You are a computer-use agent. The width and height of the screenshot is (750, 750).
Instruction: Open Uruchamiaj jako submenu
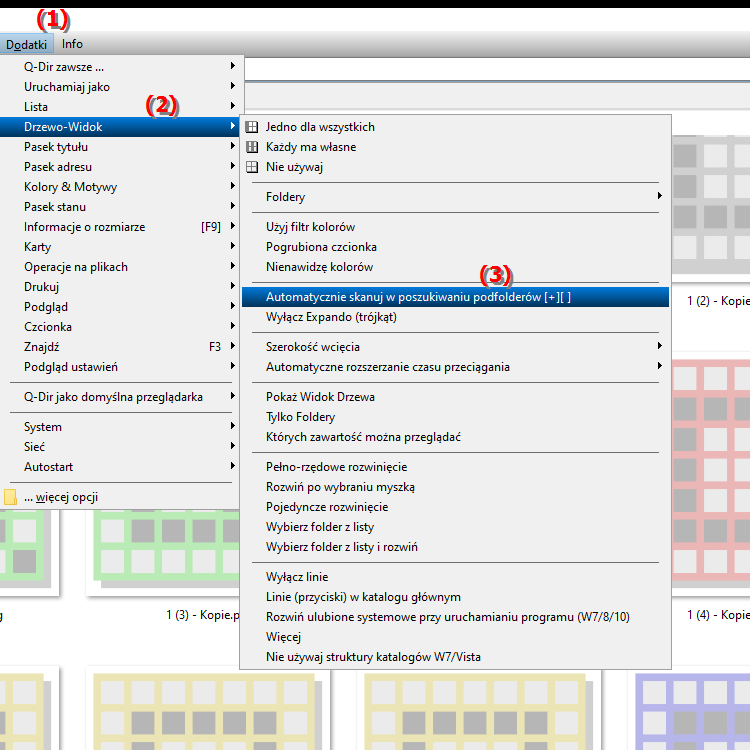coord(120,87)
